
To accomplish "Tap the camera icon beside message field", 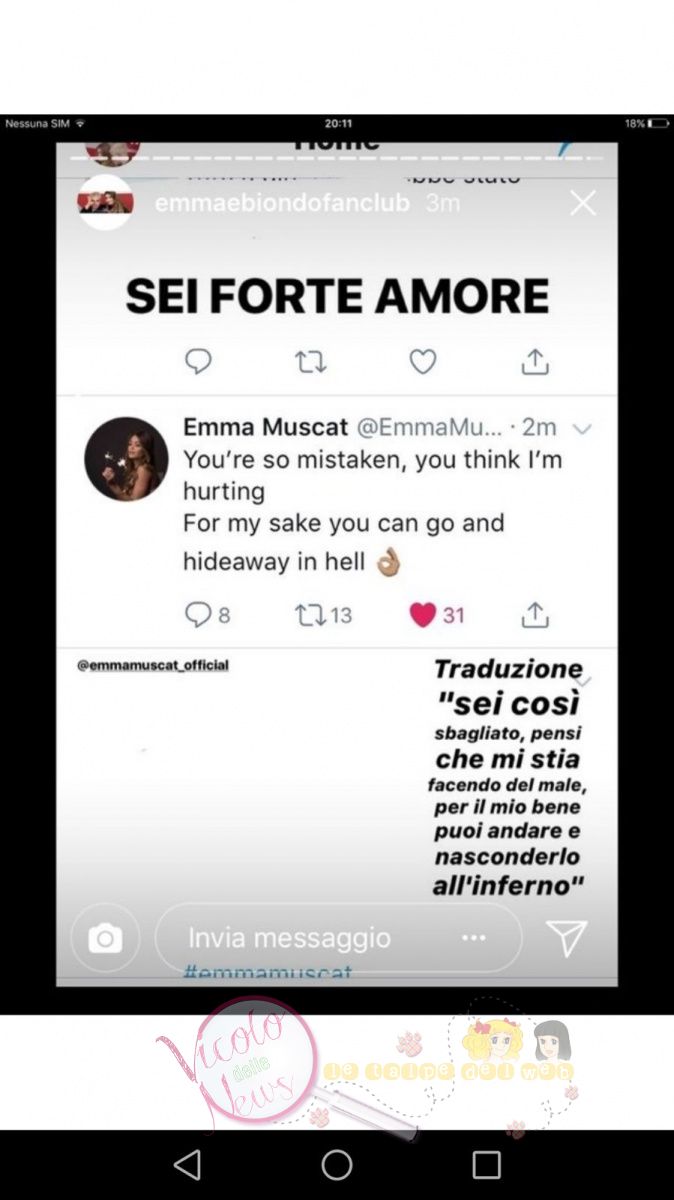I will point(105,938).
